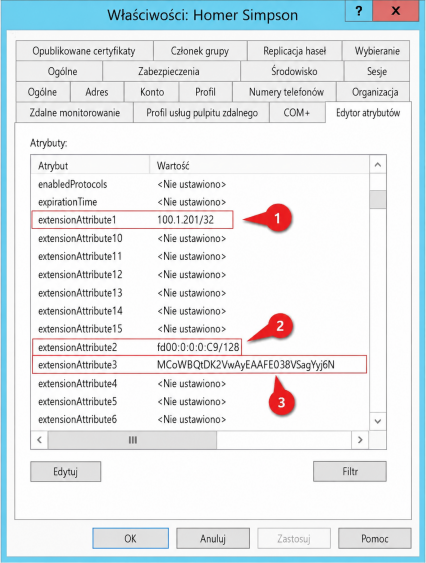Click the attribute list scroll down arrow
This screenshot has width=426, height=563.
(x=378, y=421)
